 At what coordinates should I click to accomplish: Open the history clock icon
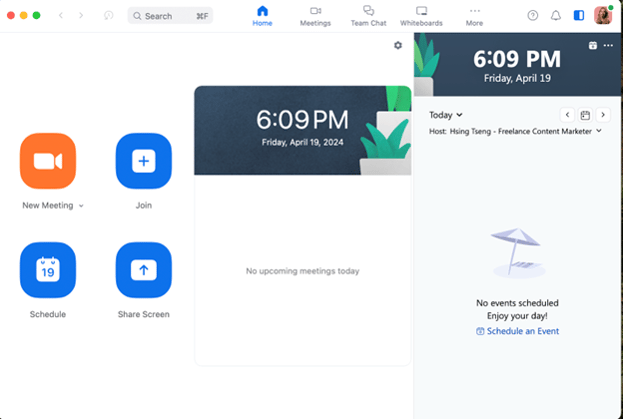pyautogui.click(x=108, y=15)
